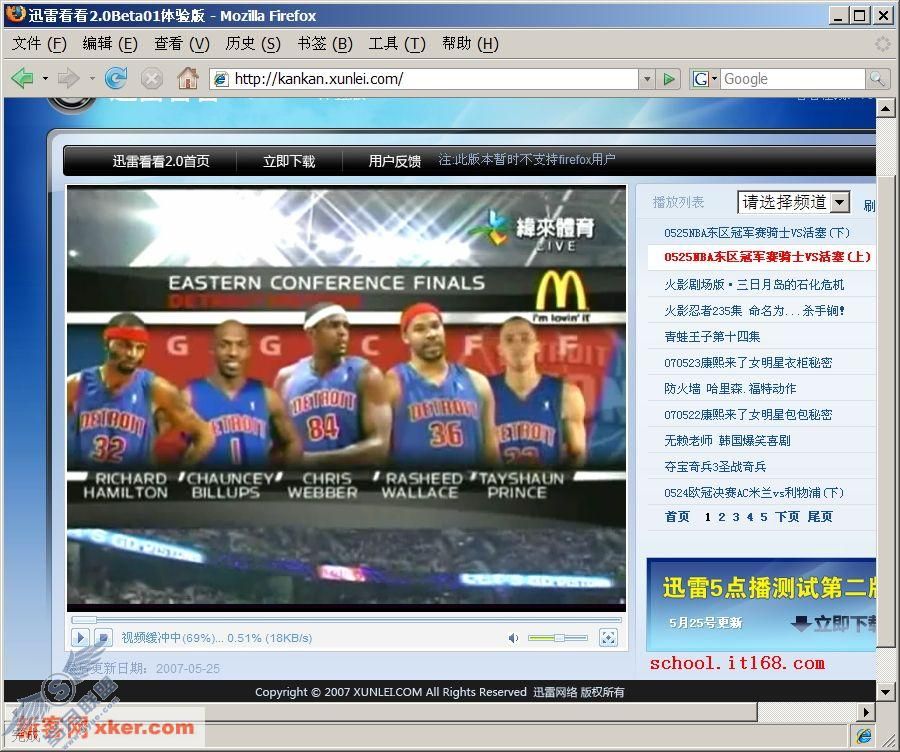900x752 pixels.
Task: Play 0525NBA东区冠军赛骑士VS活塞(上)
Action: point(767,257)
